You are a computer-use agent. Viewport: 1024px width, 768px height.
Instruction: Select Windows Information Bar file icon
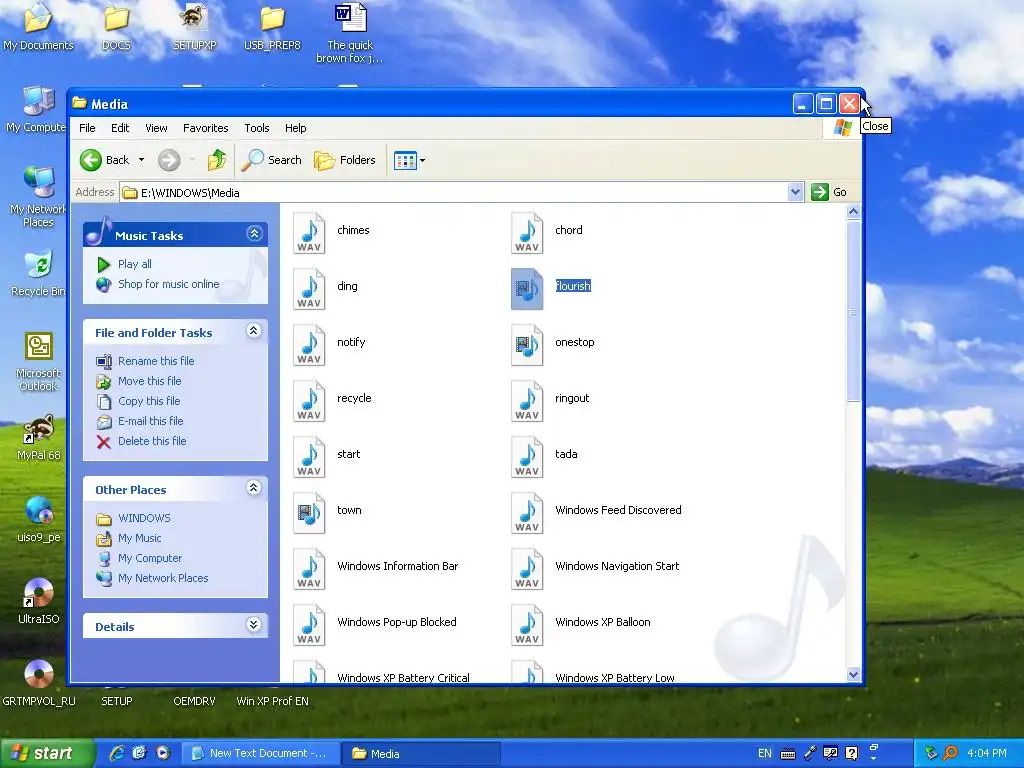[x=309, y=569]
